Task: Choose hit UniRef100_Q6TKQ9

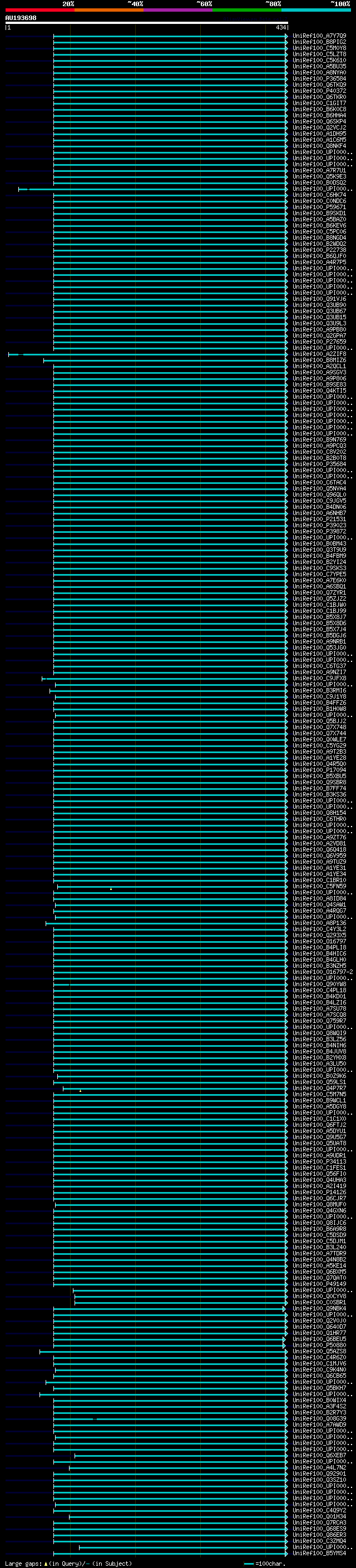Action: point(319,85)
